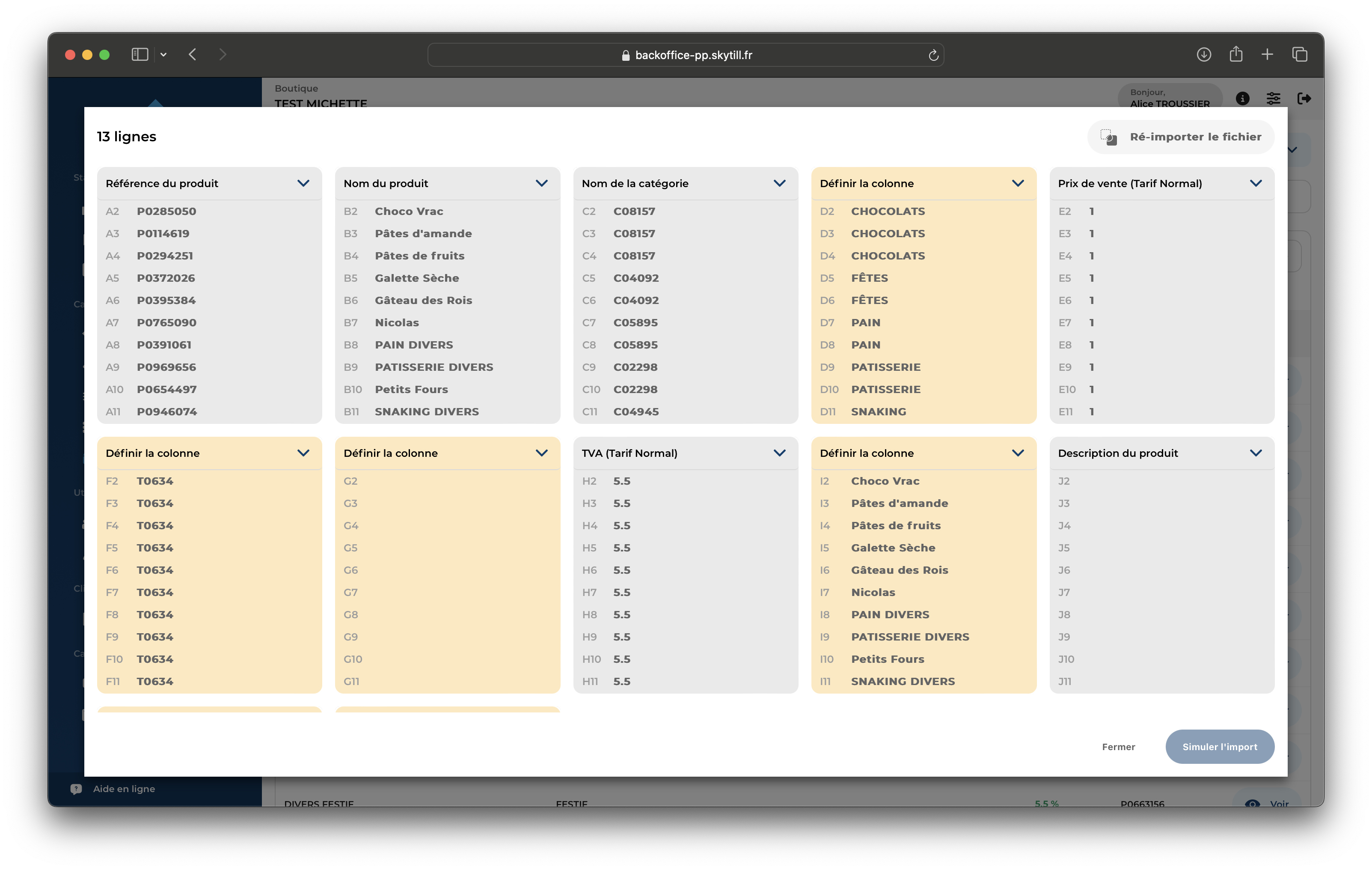Open the settings sliders icon in the header

tap(1273, 98)
